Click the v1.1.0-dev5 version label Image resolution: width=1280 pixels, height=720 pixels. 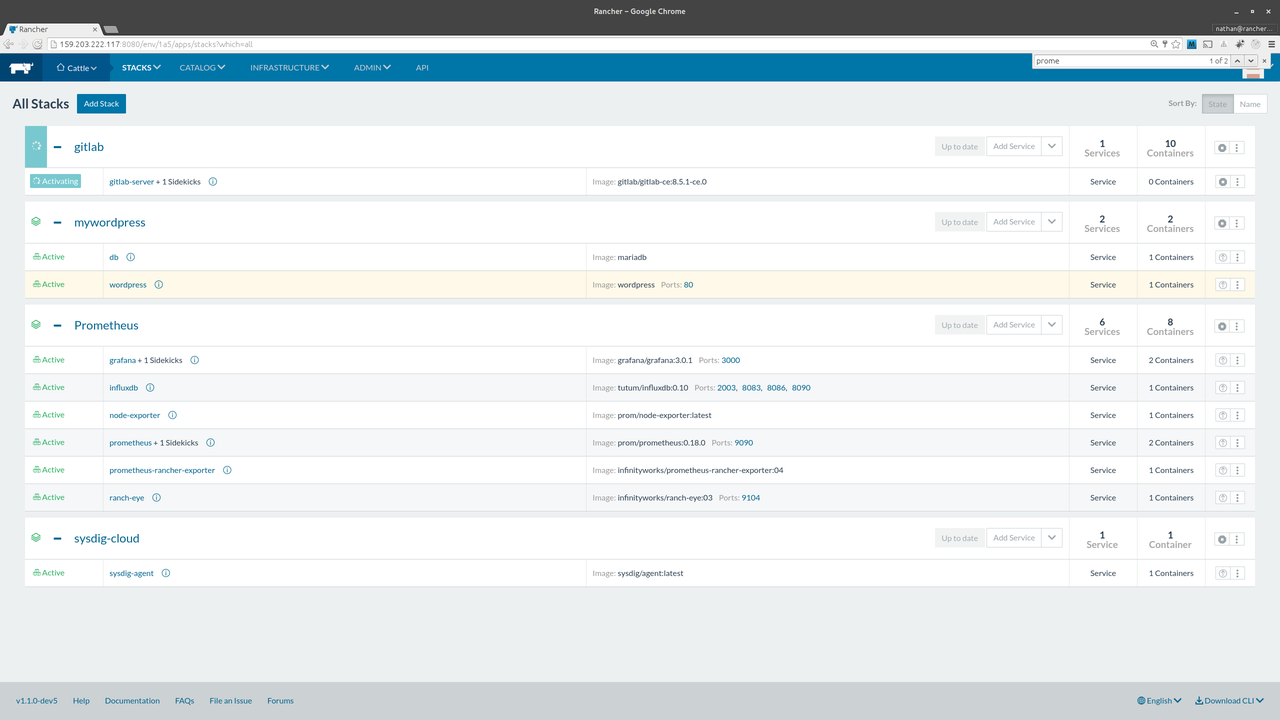[x=37, y=701]
